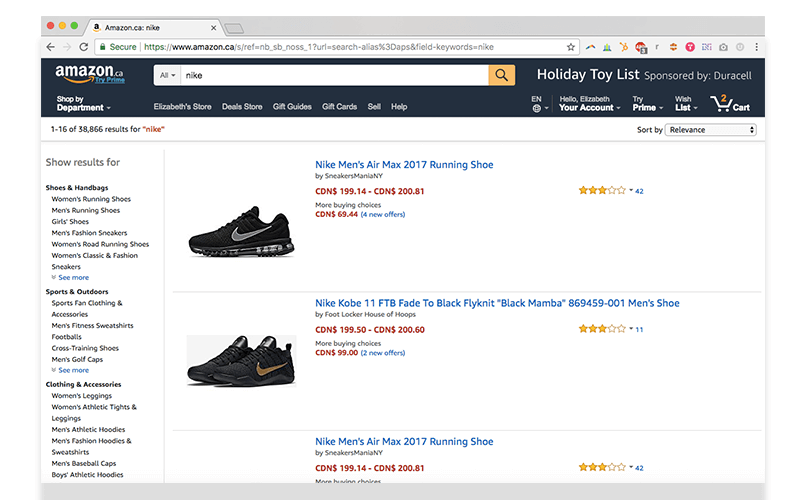Select the Clothing & Accessories heading

[x=84, y=384]
